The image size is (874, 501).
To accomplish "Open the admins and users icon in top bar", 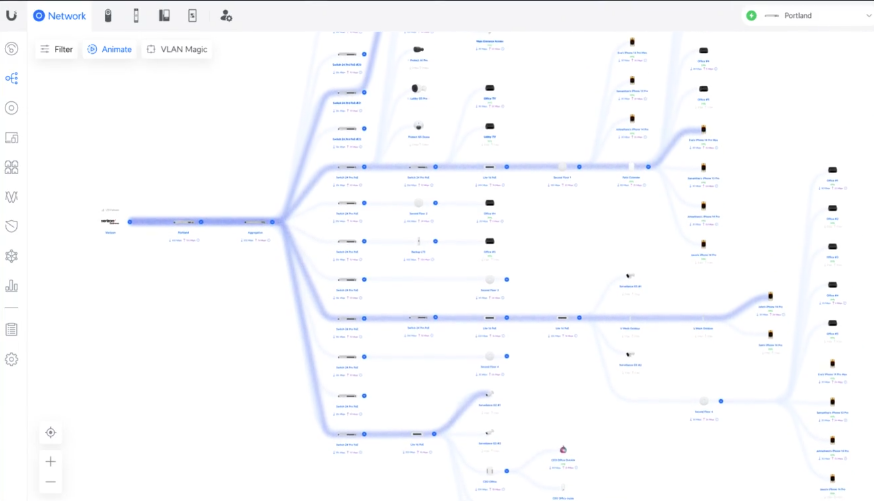I will [226, 16].
